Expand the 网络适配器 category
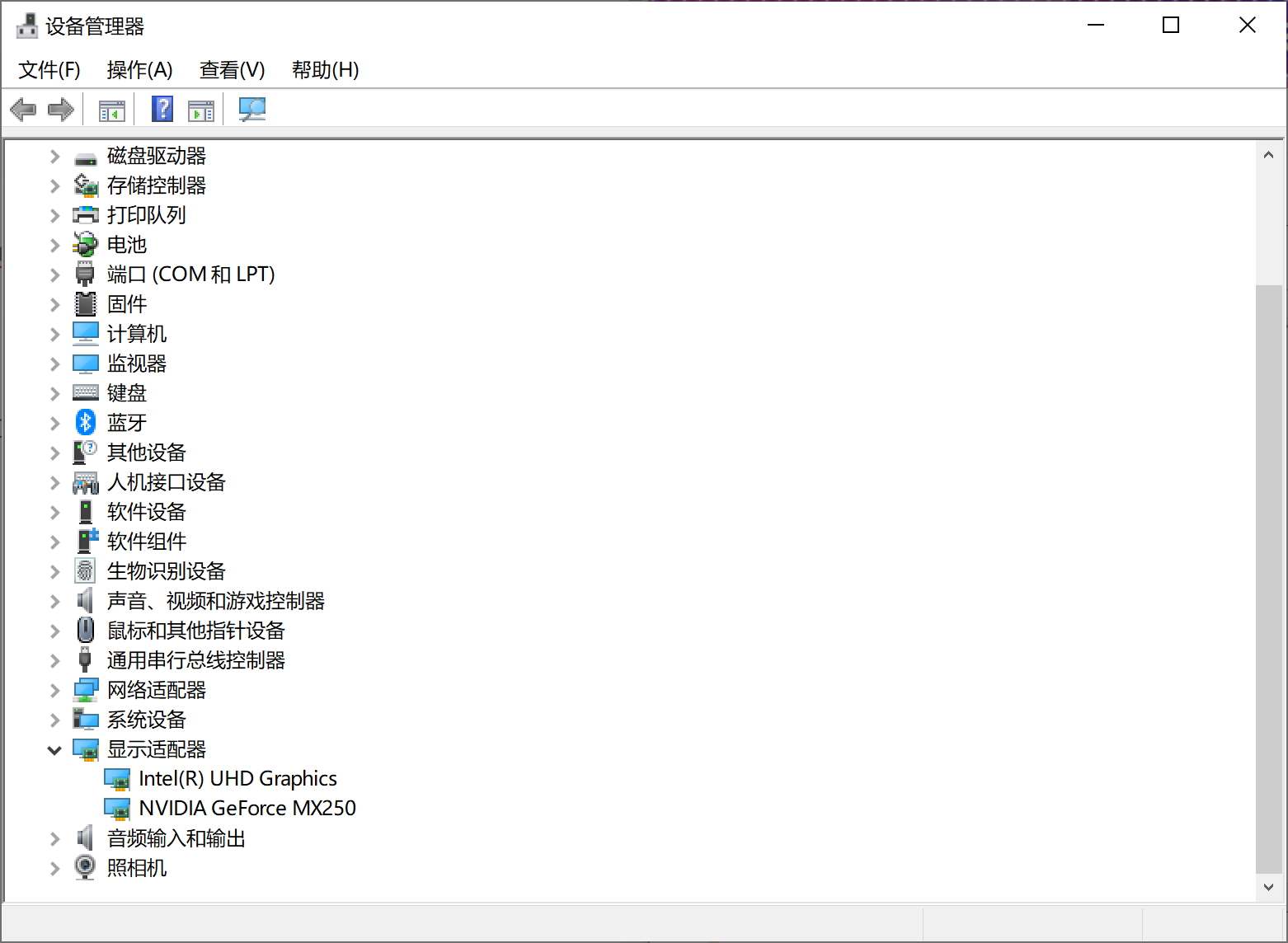The height and width of the screenshot is (943, 1288). click(54, 690)
